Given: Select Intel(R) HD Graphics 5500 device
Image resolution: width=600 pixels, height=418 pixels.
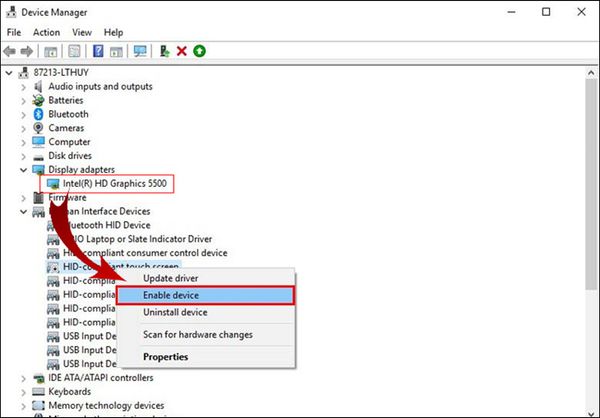Looking at the screenshot, I should [113, 184].
